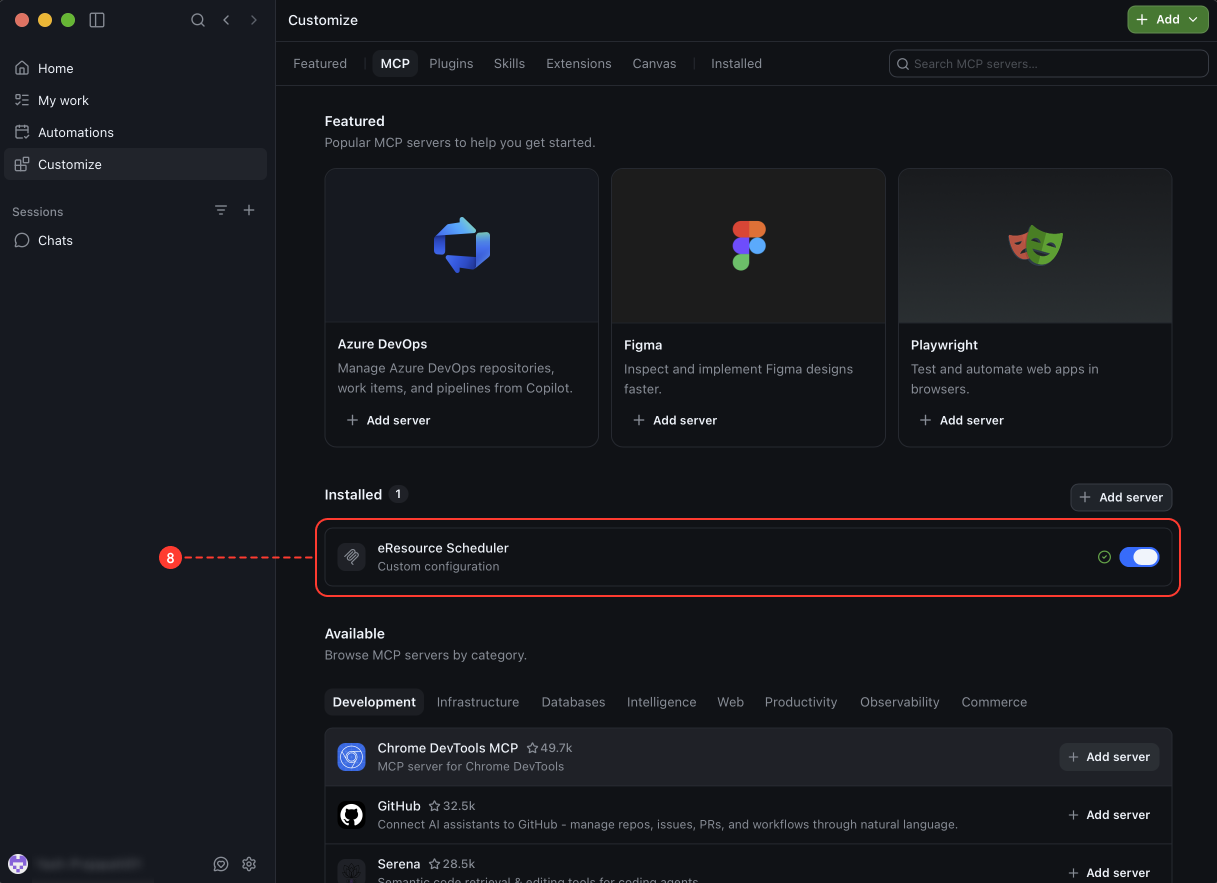The width and height of the screenshot is (1217, 883).
Task: Open the Skills tab
Action: tap(509, 63)
